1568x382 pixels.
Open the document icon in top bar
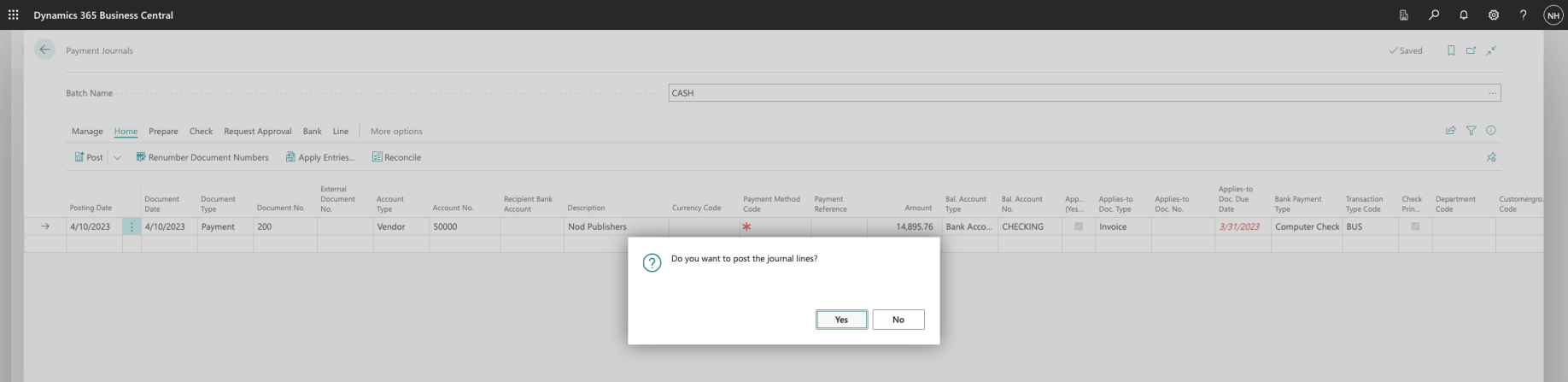1404,15
